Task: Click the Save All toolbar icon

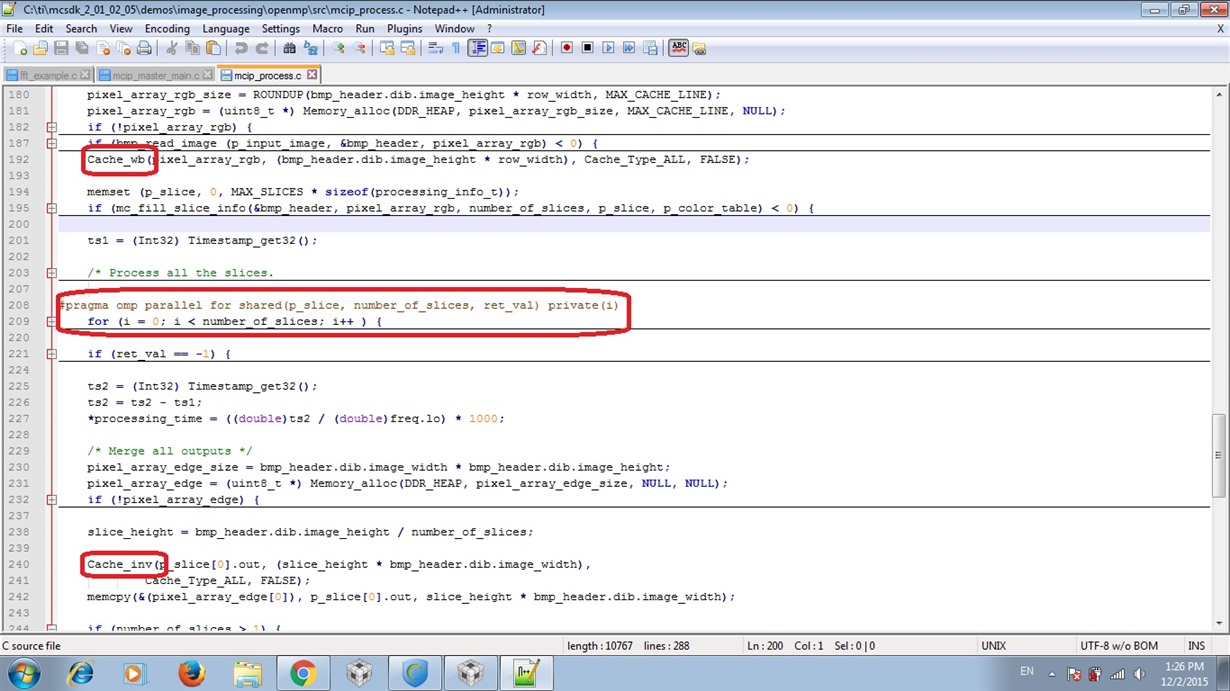Action: pyautogui.click(x=82, y=48)
